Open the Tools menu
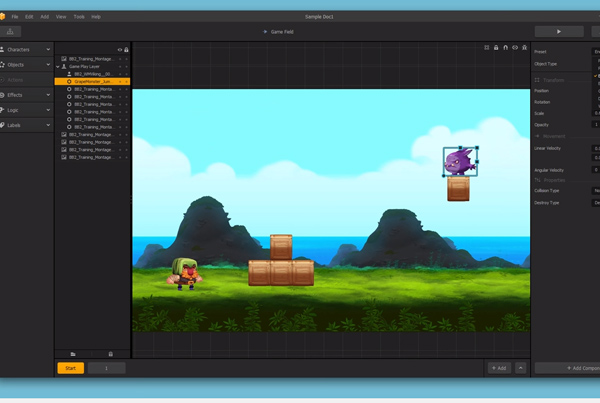 click(78, 17)
